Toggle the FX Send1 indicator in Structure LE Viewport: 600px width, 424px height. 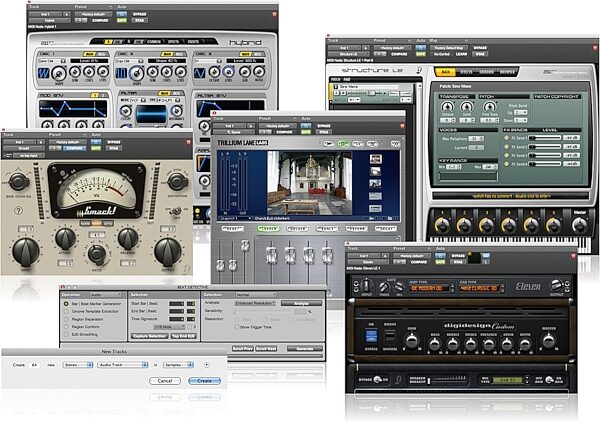(x=507, y=138)
